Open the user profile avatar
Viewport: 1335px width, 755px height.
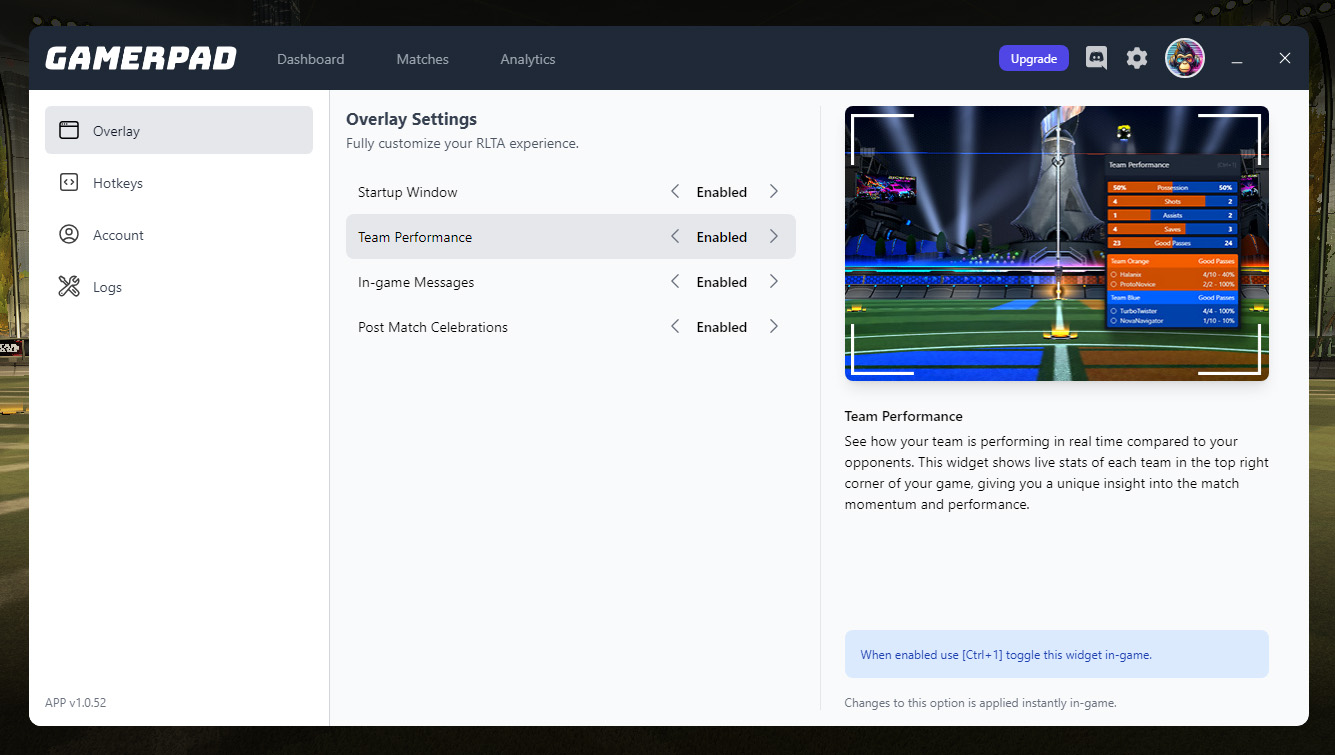(1185, 58)
